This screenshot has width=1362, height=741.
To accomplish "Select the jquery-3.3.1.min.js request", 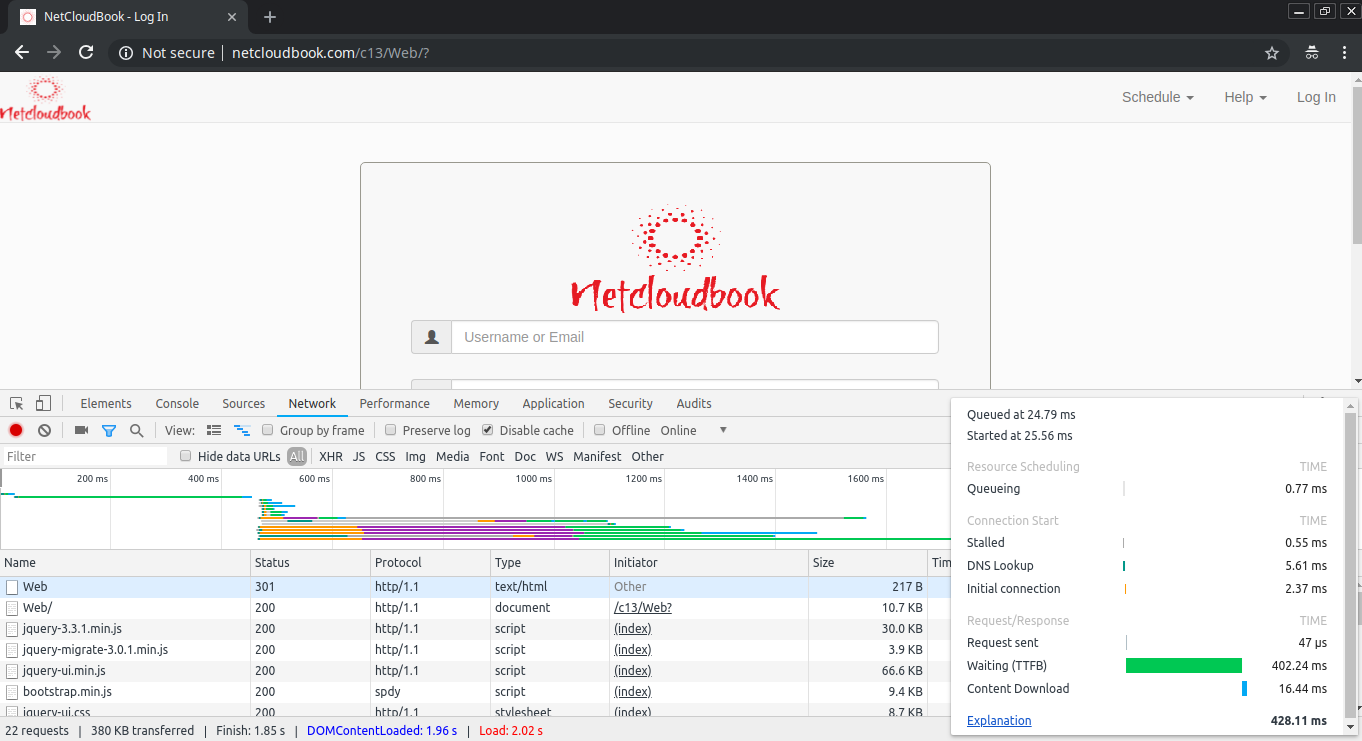I will click(x=475, y=629).
